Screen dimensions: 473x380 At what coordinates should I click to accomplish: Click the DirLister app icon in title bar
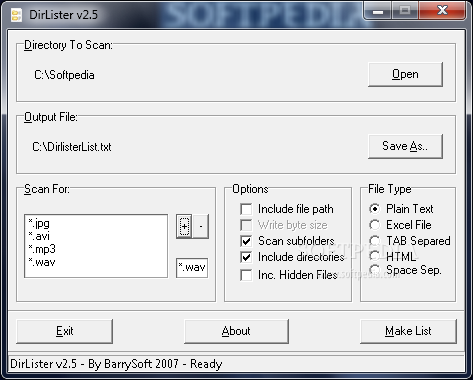pyautogui.click(x=16, y=15)
